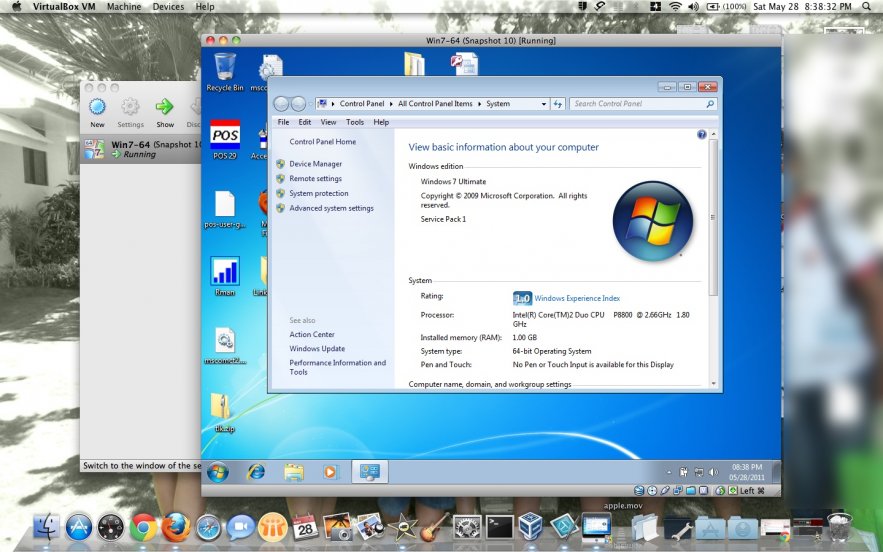Screen dimensions: 883x552
Task: Click the VirtualBox USB devices status icon
Action: click(x=665, y=491)
